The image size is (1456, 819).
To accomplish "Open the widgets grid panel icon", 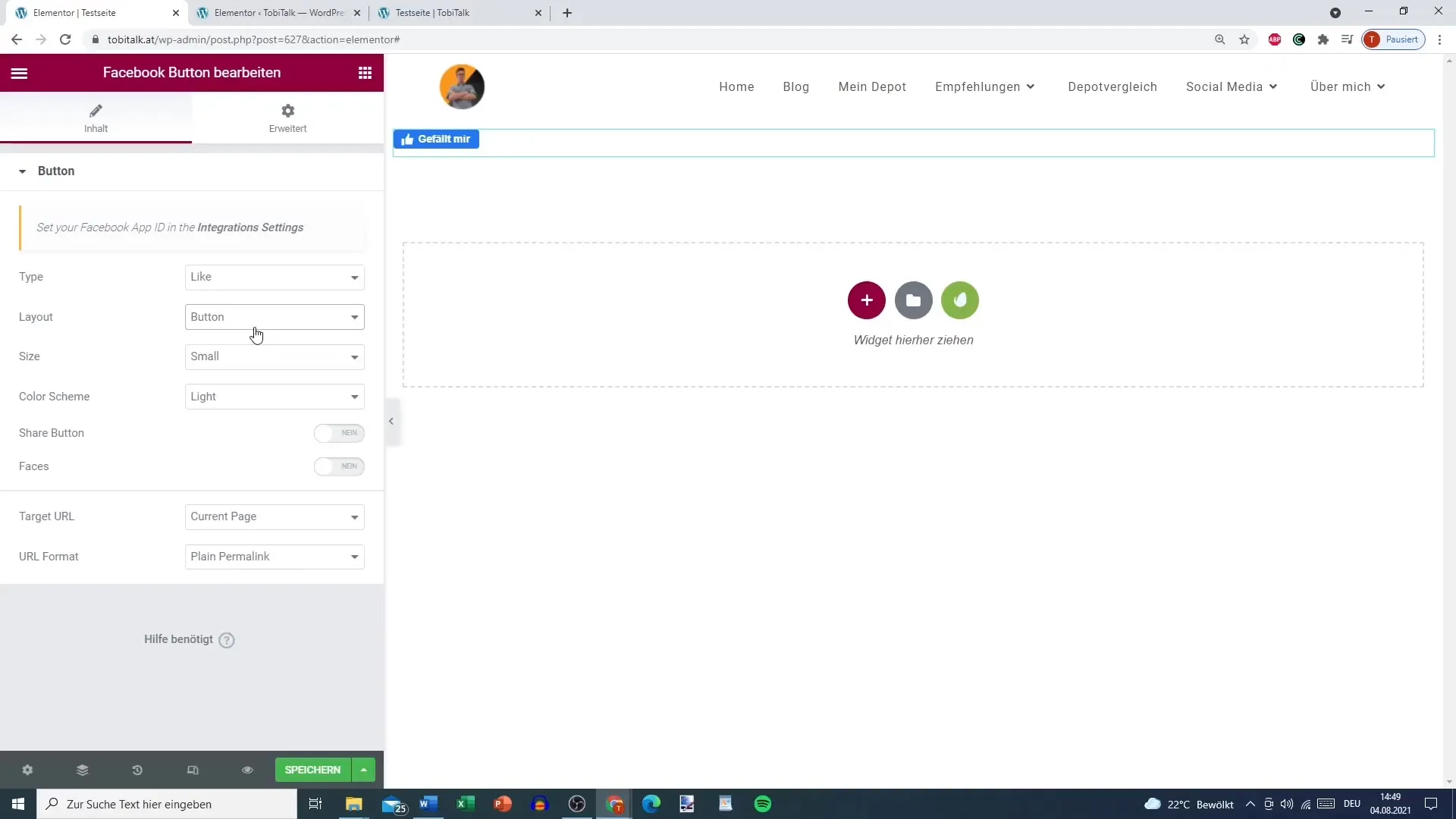I will 365,73.
